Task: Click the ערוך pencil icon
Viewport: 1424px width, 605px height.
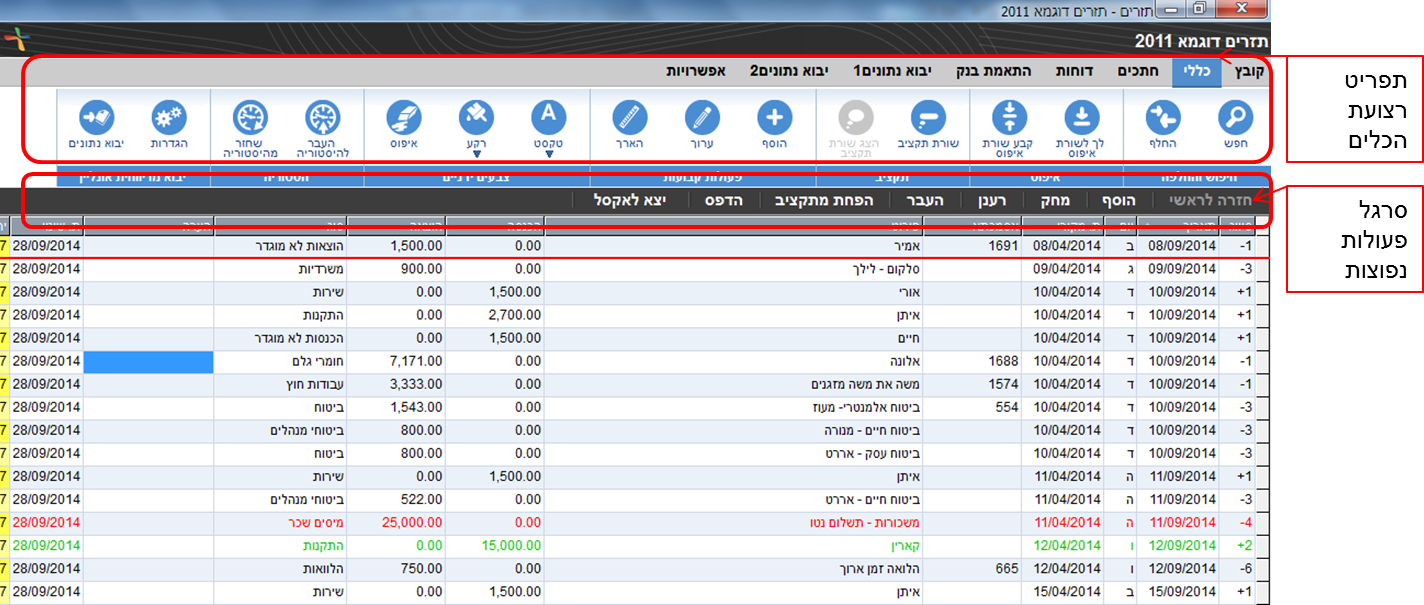Action: coord(702,118)
